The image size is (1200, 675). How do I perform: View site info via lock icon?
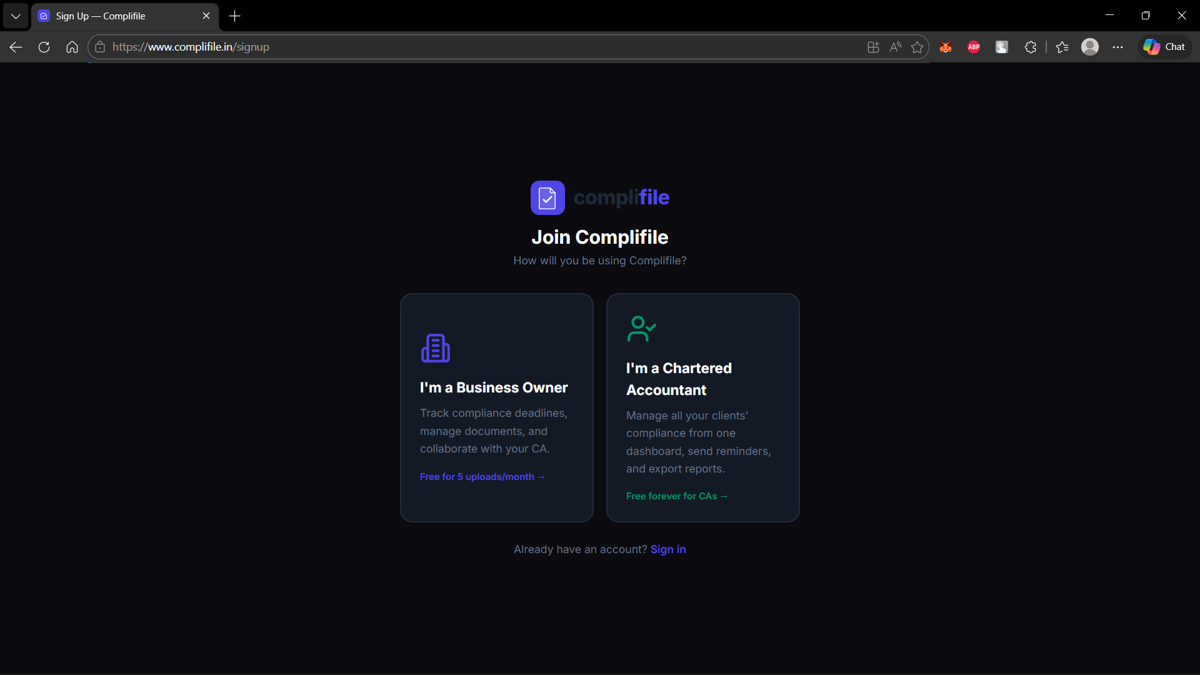click(x=100, y=47)
